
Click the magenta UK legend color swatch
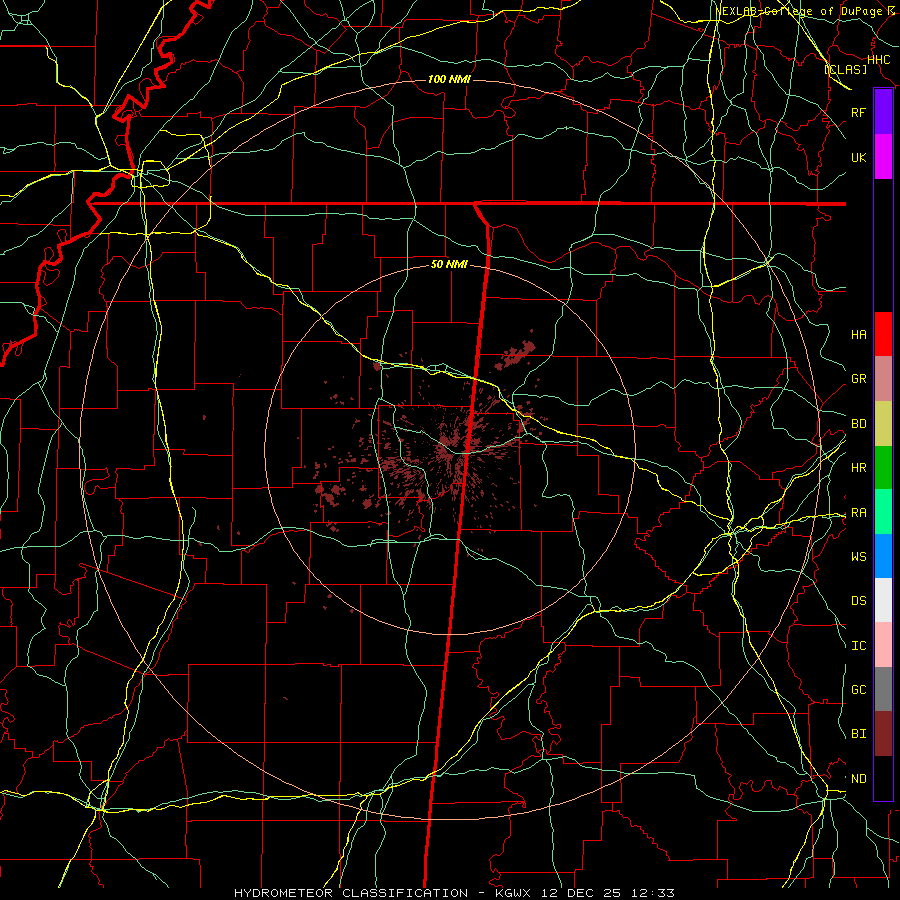tap(883, 157)
